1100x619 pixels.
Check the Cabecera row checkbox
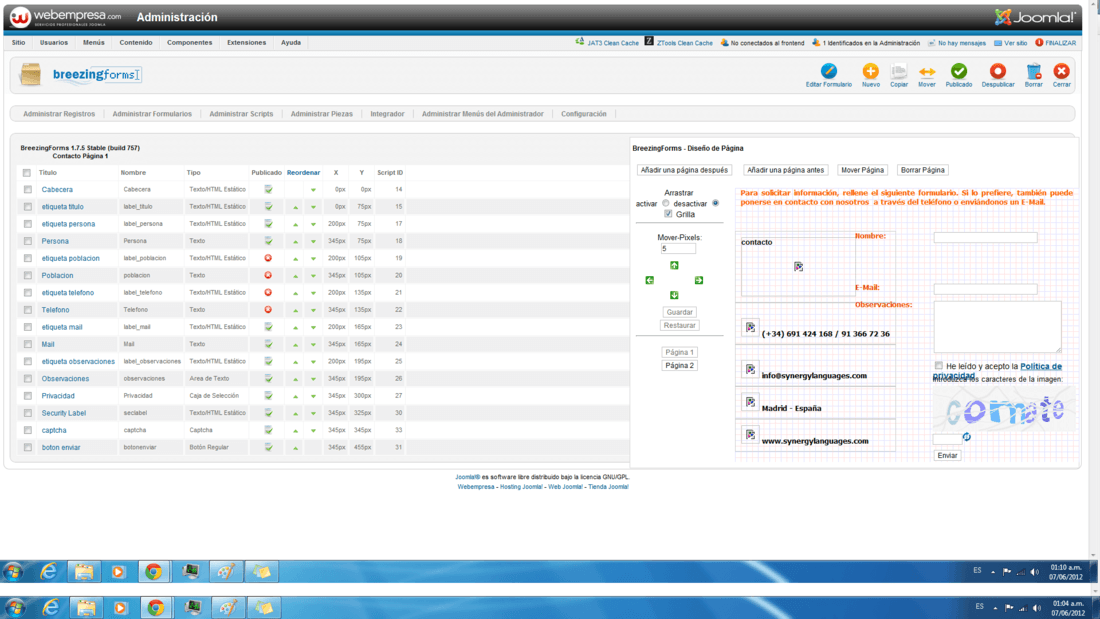27,189
